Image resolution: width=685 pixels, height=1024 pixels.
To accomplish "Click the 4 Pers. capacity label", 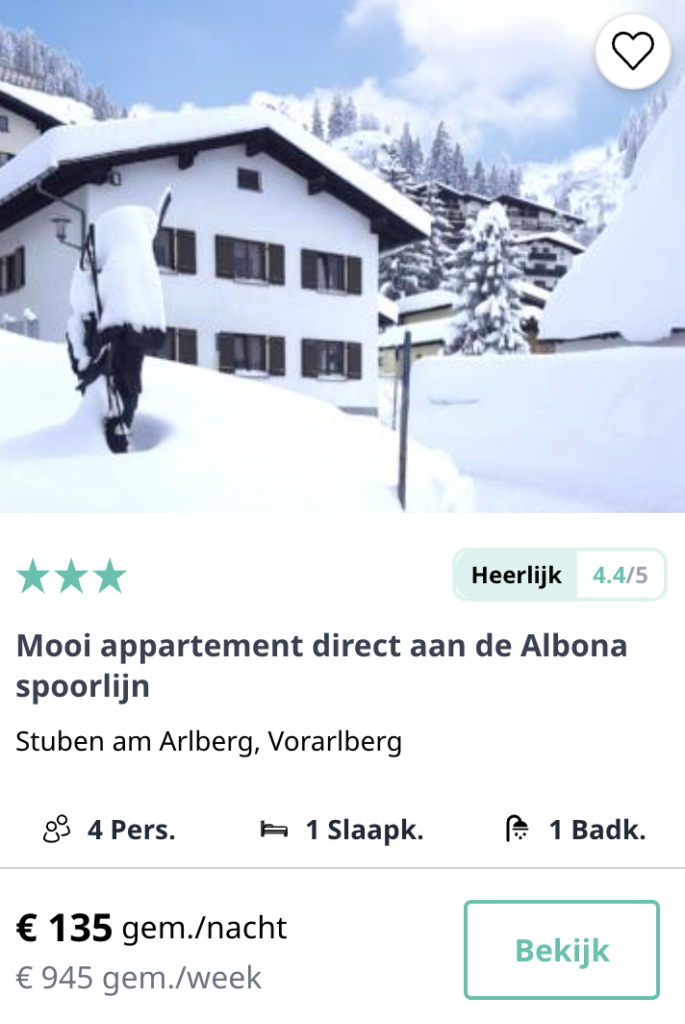I will 131,830.
